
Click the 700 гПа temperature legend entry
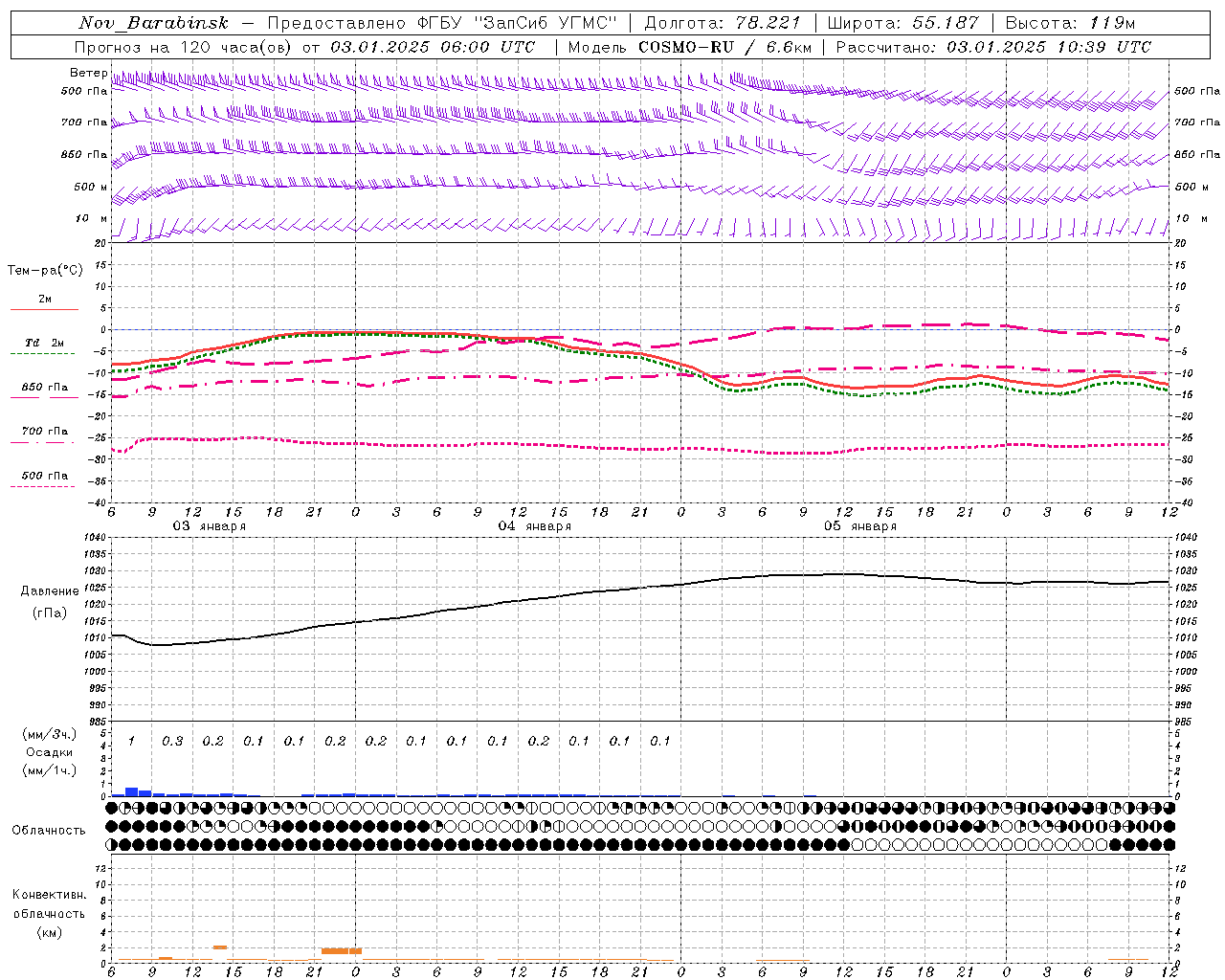click(x=45, y=431)
